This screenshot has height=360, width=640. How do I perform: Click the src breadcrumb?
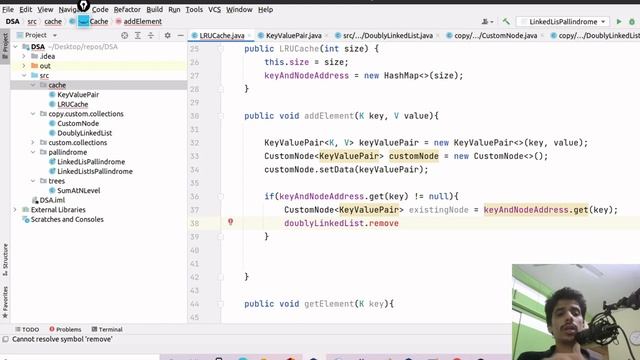pos(32,22)
